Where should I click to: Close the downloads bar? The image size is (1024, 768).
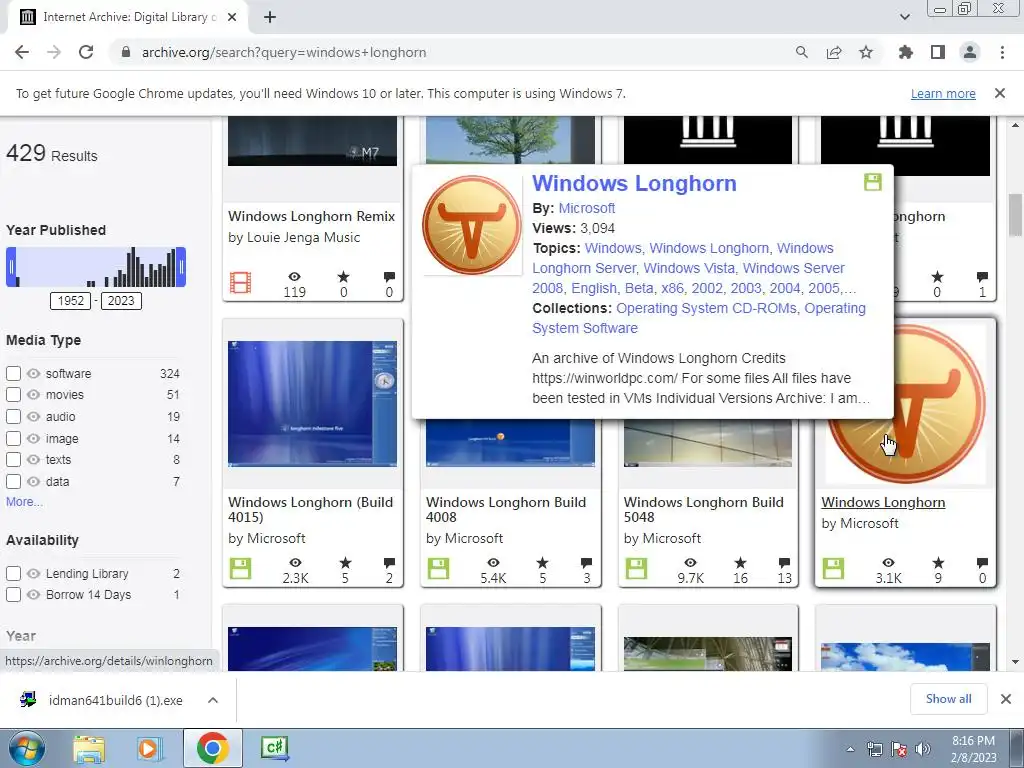click(1006, 699)
